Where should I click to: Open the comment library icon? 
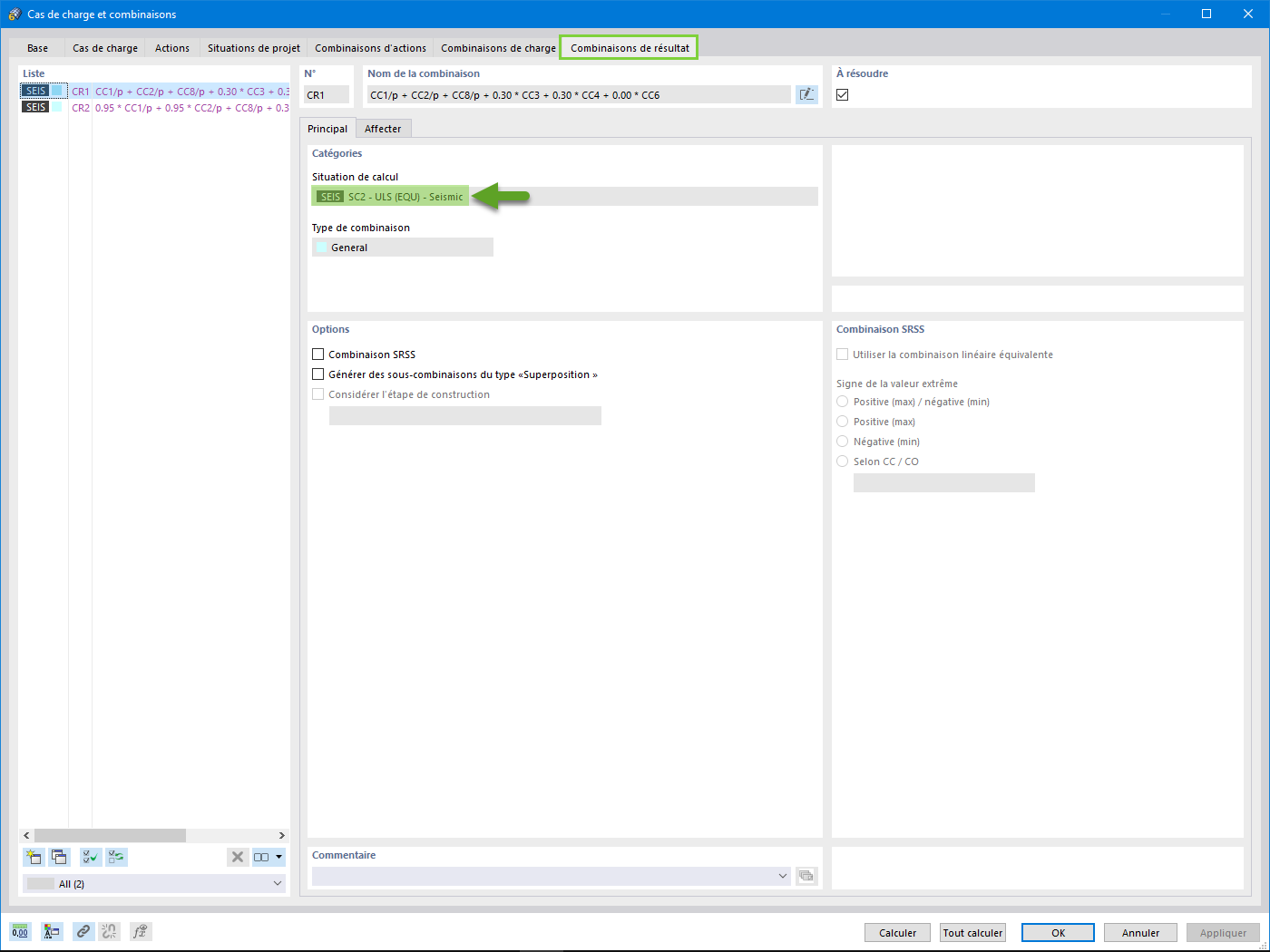pyautogui.click(x=806, y=876)
